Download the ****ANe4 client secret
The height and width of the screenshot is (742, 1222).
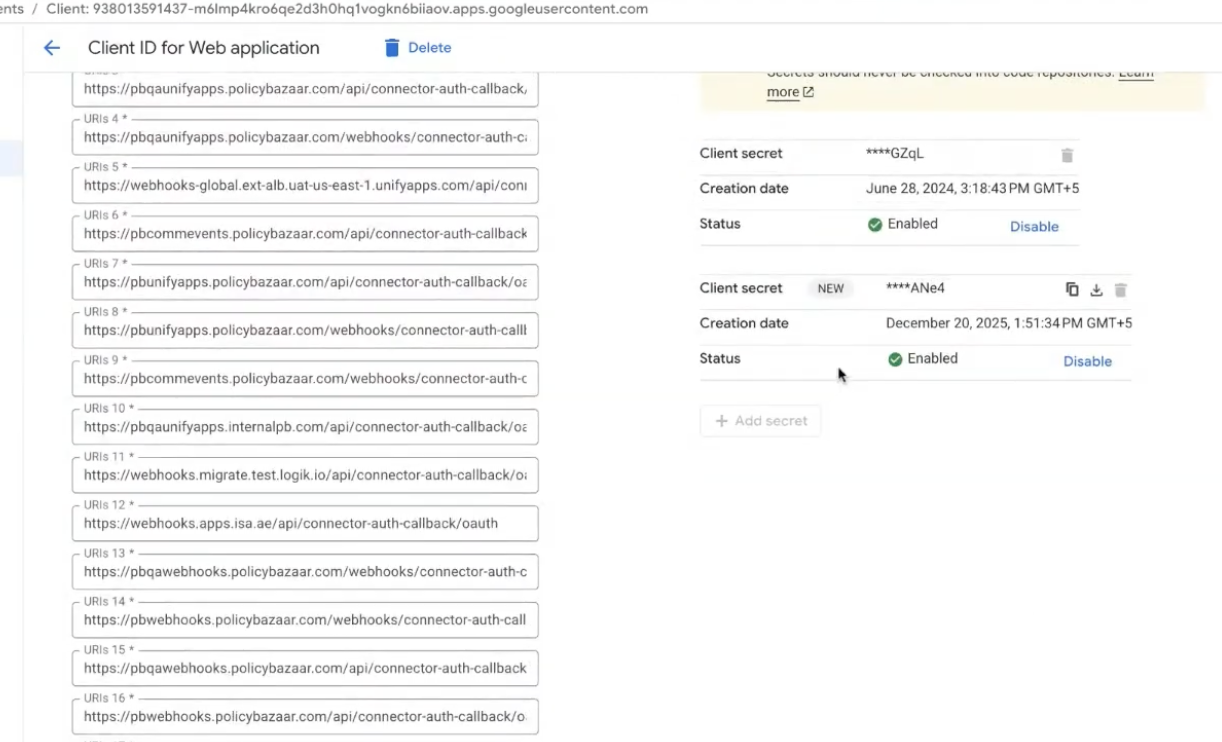click(1096, 289)
